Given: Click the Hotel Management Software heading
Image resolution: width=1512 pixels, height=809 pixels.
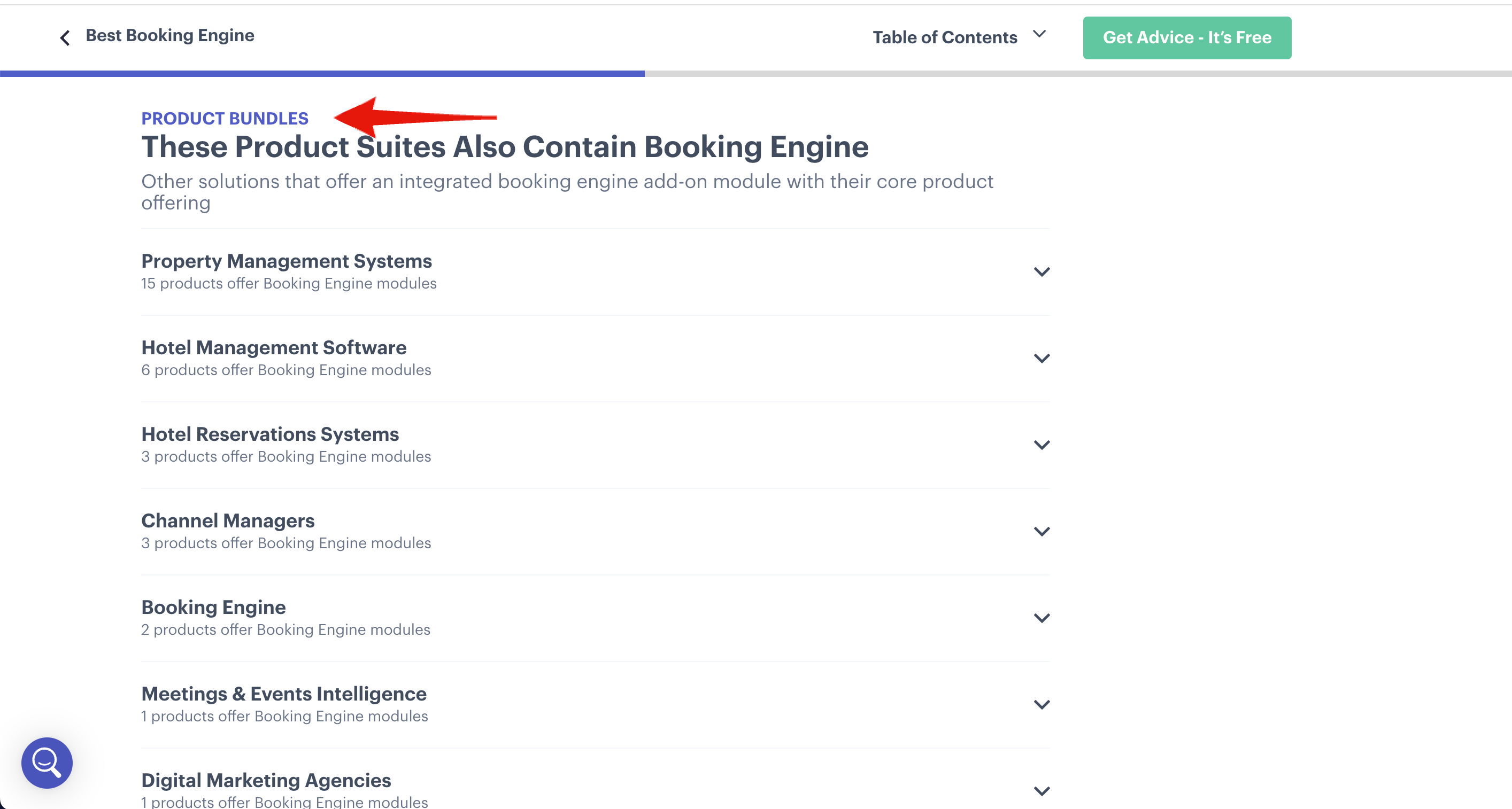Looking at the screenshot, I should pyautogui.click(x=274, y=347).
